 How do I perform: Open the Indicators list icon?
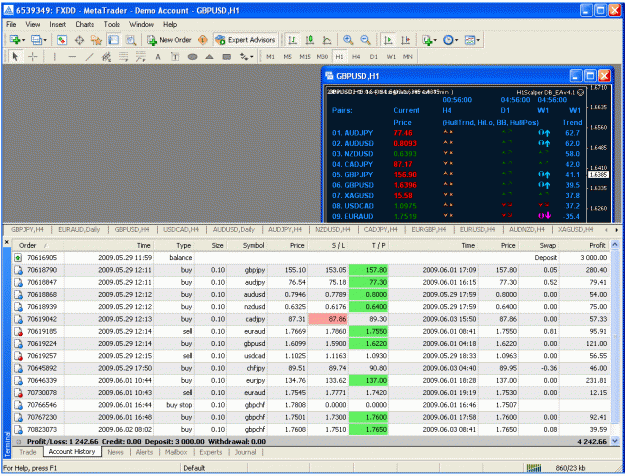[x=427, y=40]
